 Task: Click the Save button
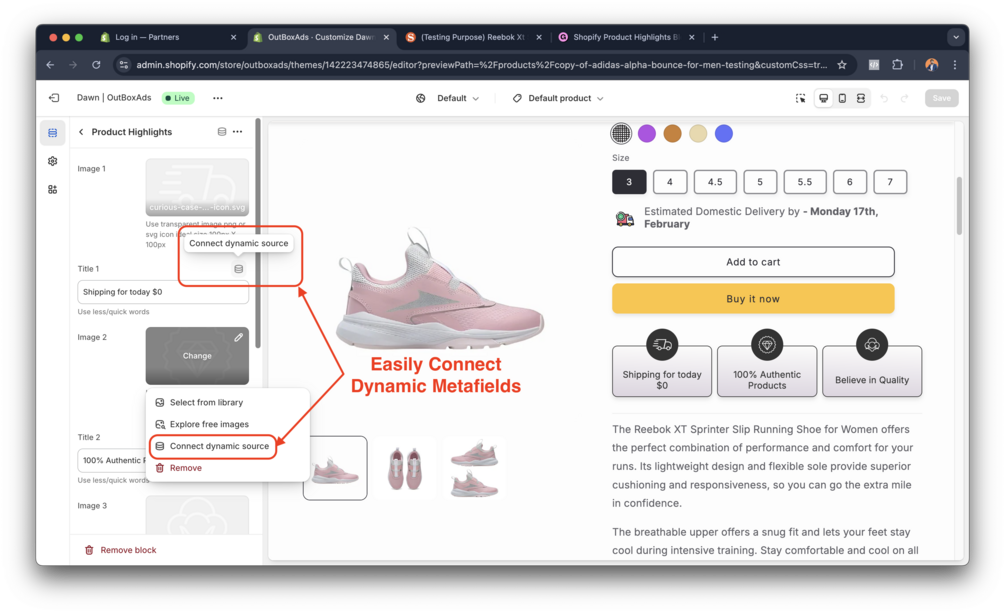pyautogui.click(x=942, y=98)
